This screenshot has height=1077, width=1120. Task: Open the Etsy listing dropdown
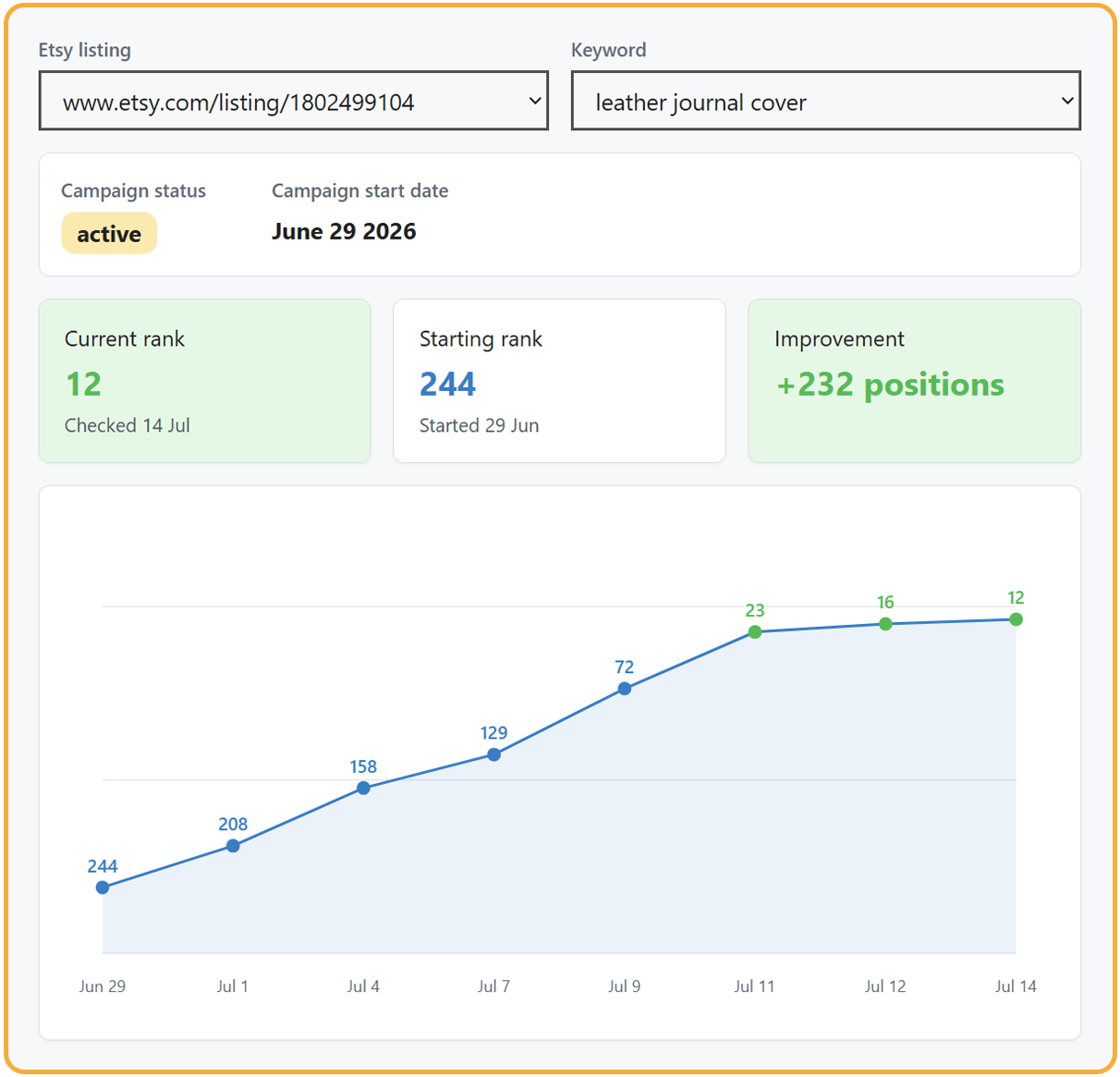[294, 101]
